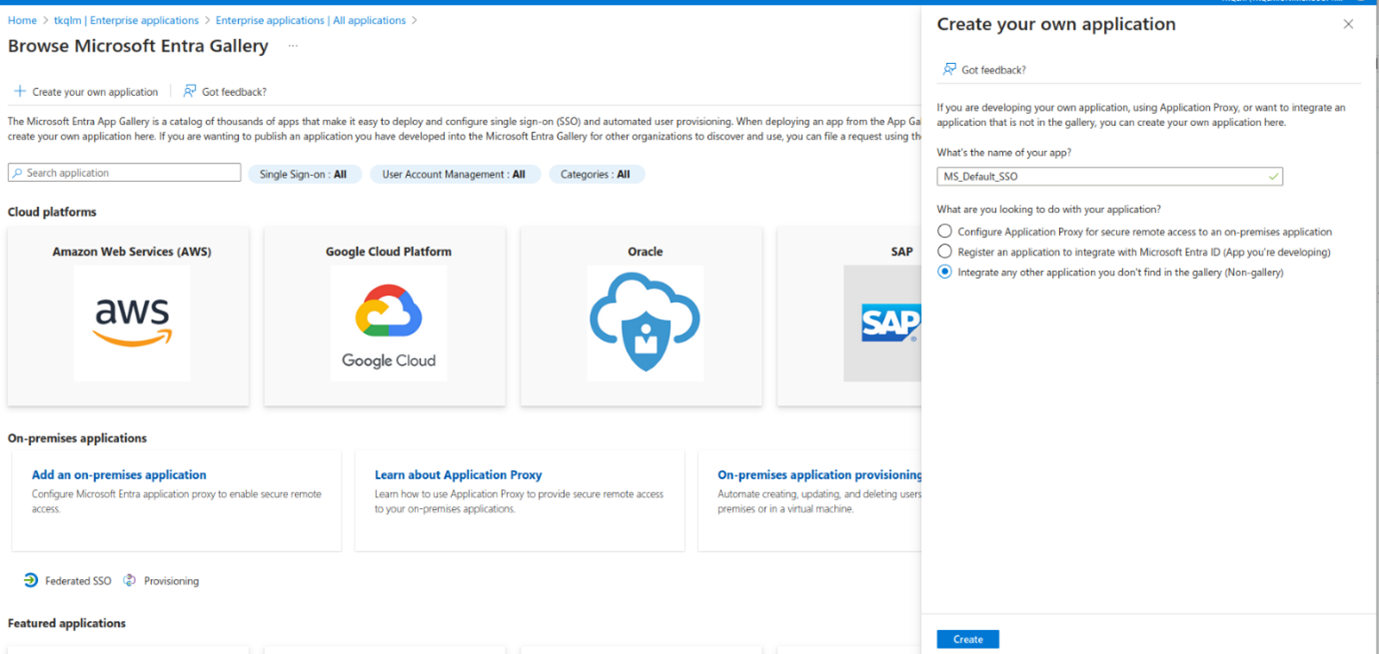Click the Federated SSO legend label
Viewport: 1379px width, 654px height.
click(x=78, y=581)
